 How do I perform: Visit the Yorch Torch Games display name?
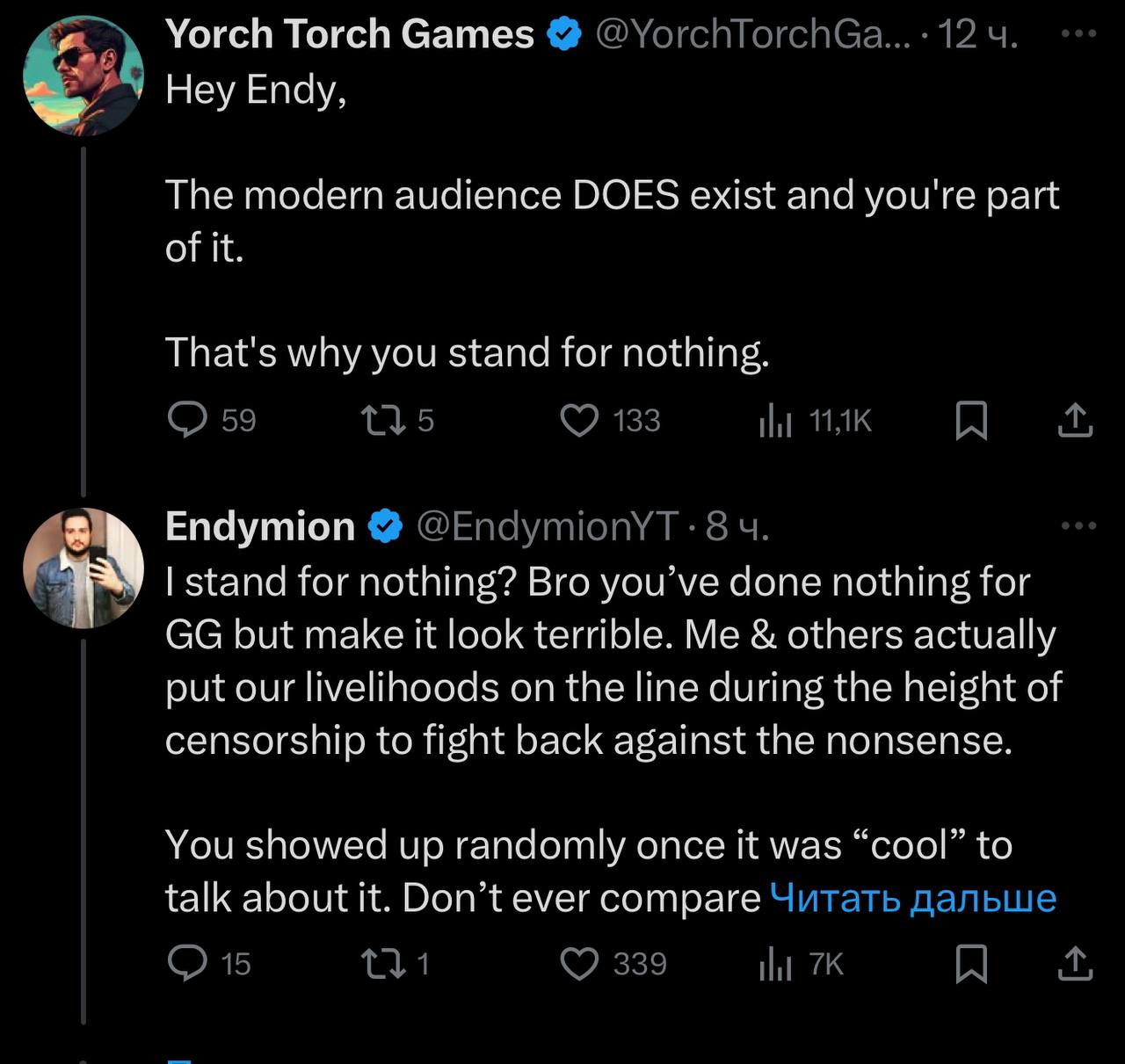click(x=349, y=34)
